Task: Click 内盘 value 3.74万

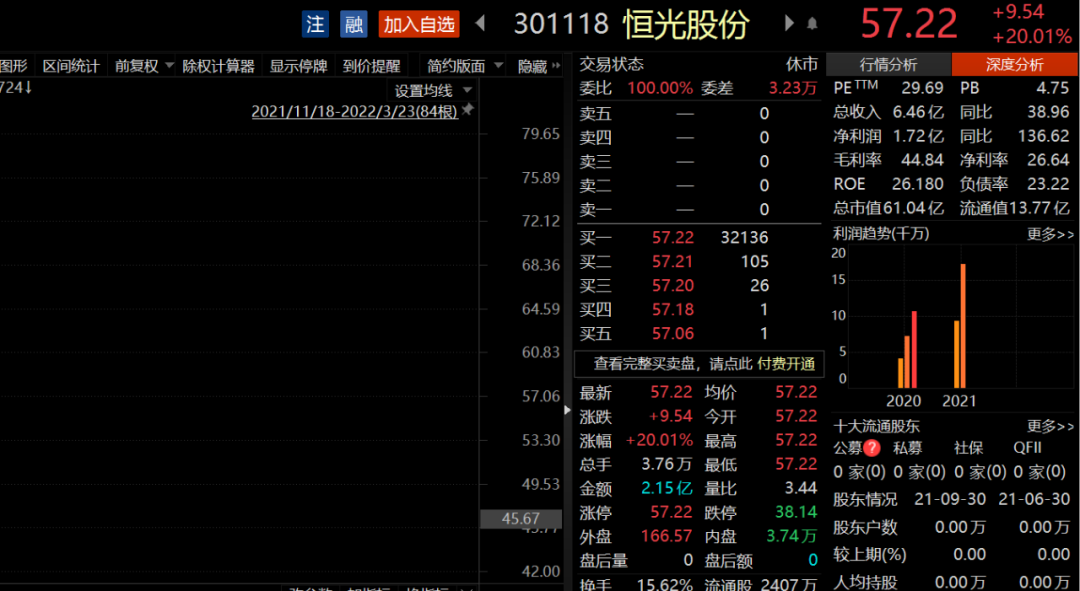Action: pos(791,537)
